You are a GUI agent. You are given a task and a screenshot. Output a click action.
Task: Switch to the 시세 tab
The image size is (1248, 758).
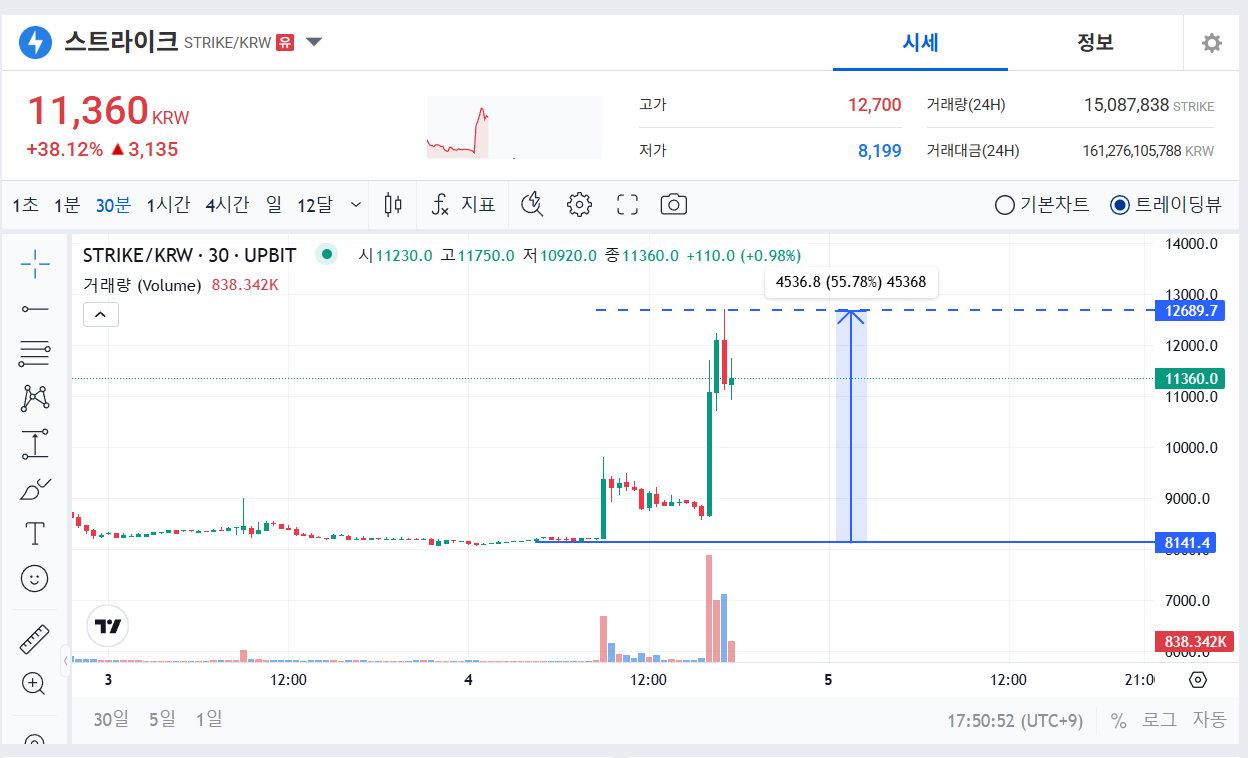(920, 42)
